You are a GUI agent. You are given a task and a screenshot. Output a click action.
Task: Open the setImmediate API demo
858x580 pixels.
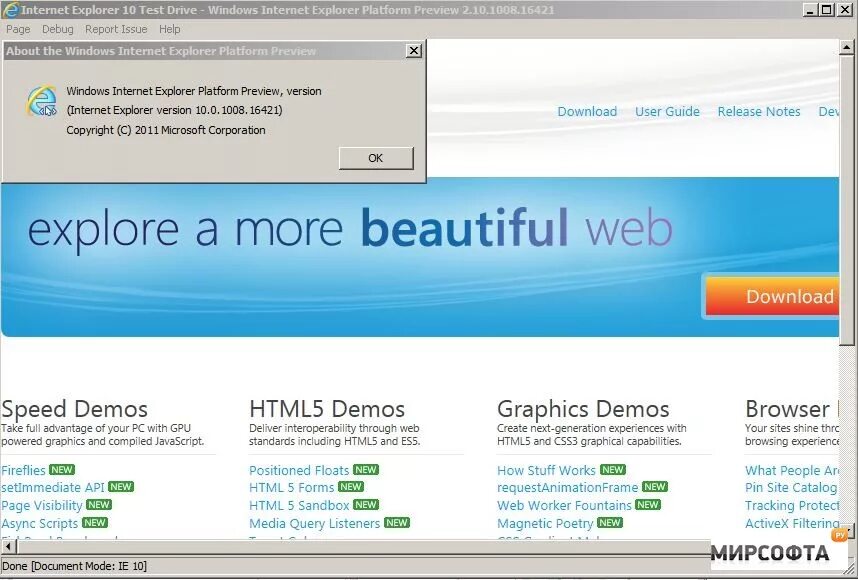pos(53,488)
